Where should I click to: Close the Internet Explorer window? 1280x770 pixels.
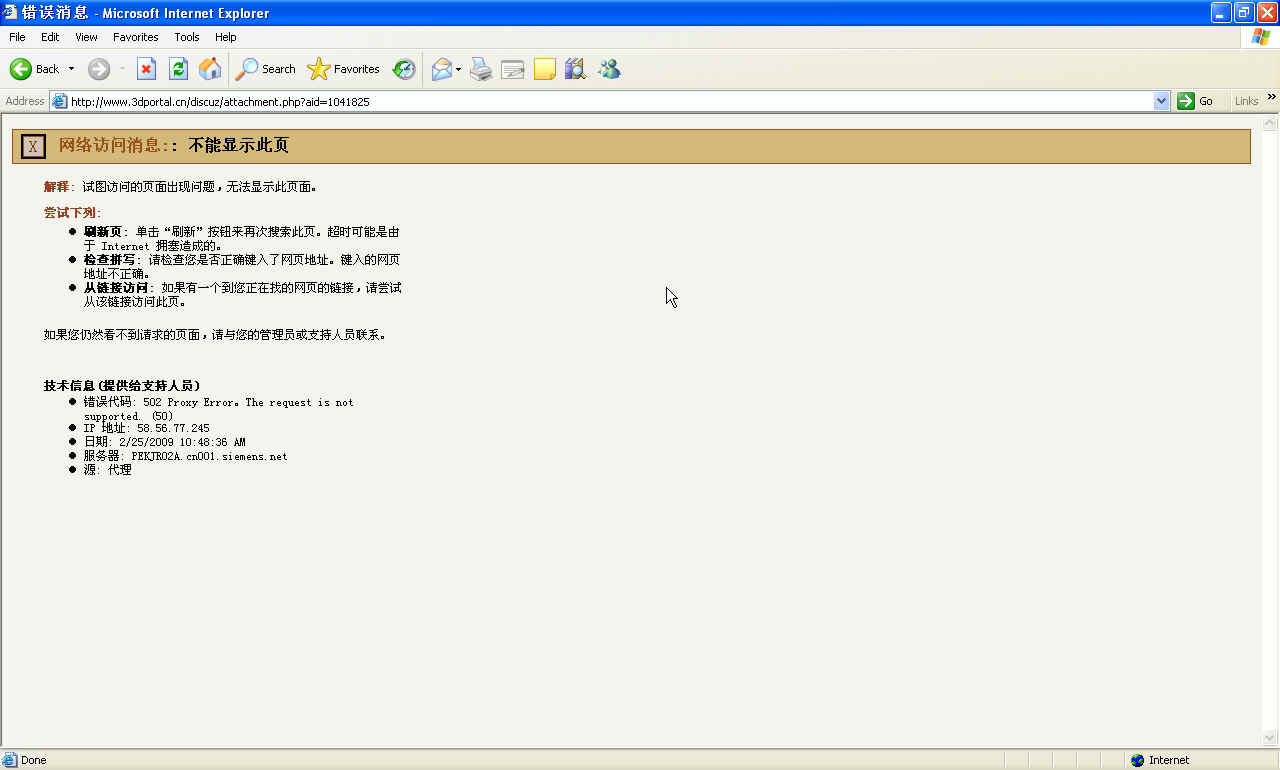click(x=1267, y=13)
